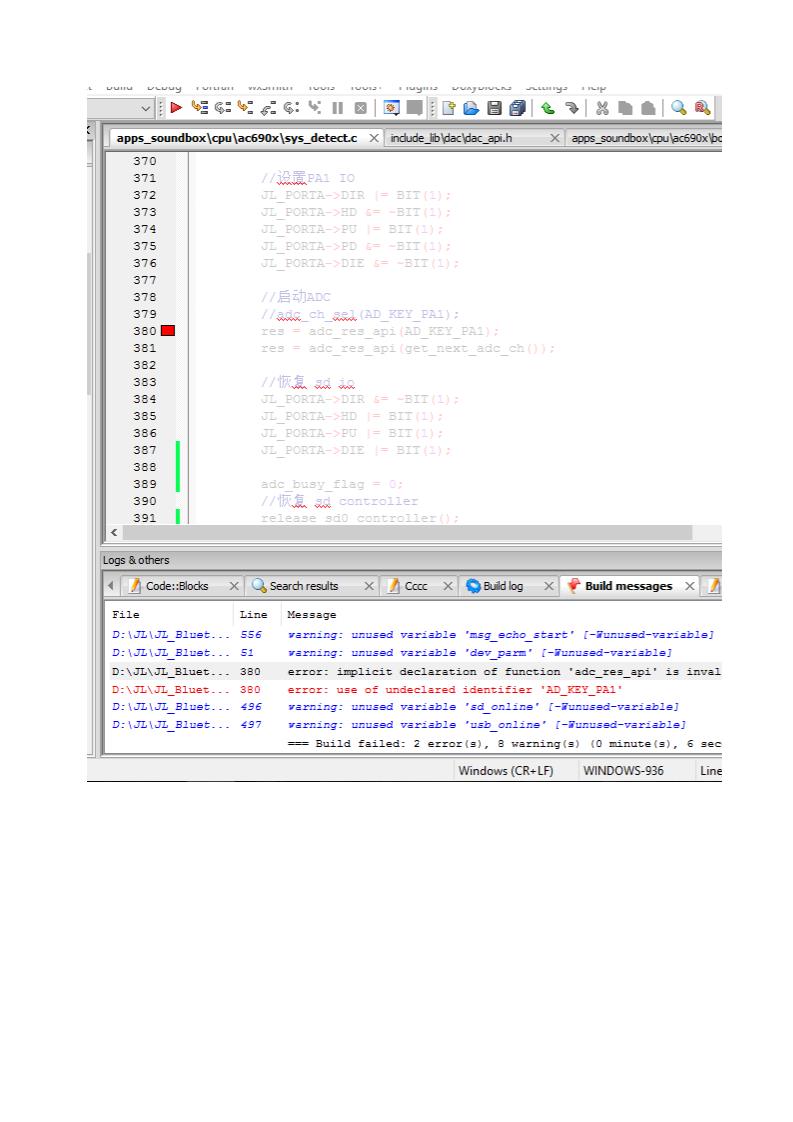
Task: Click the Line column header
Action: (253, 615)
